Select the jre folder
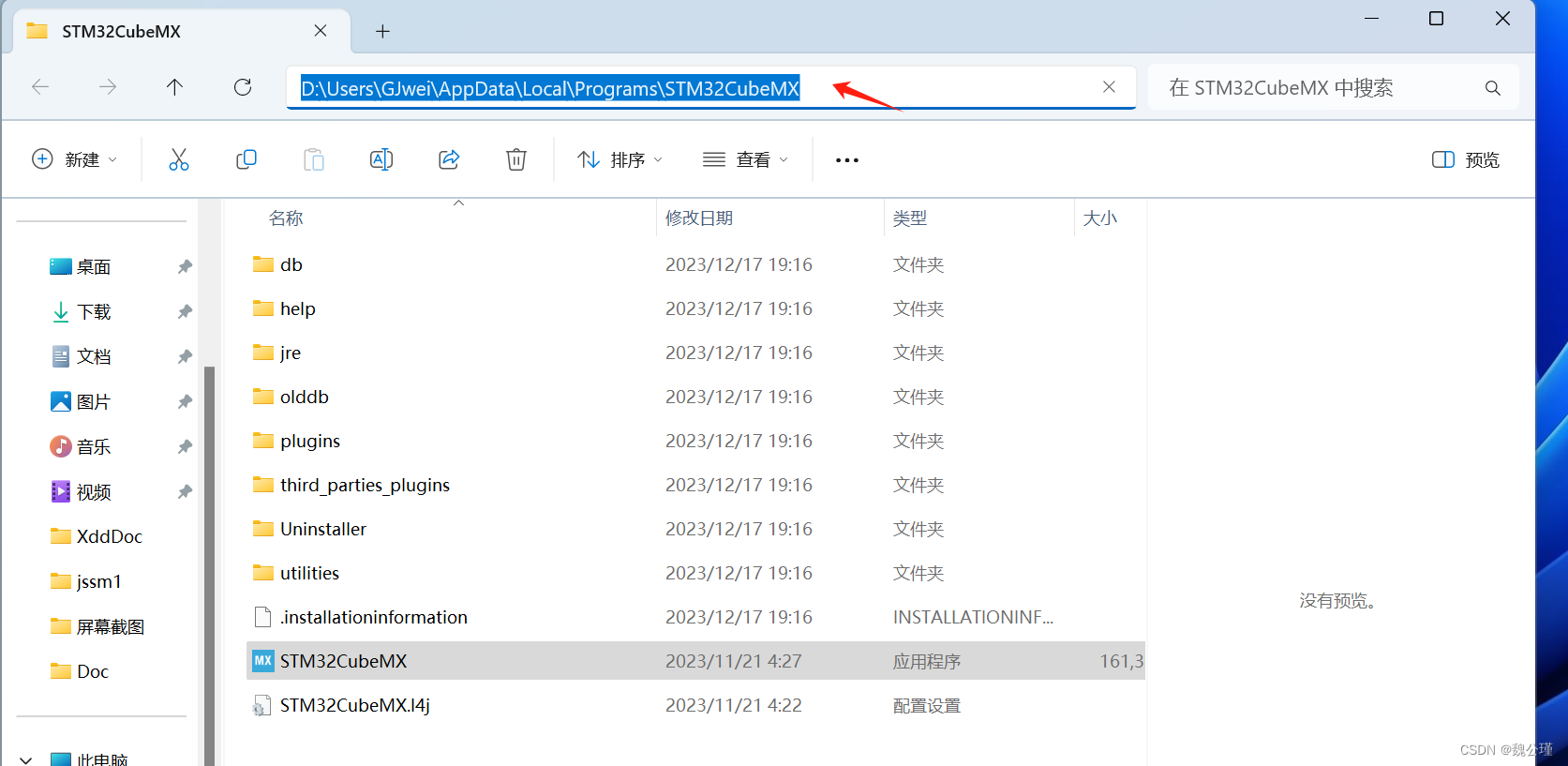This screenshot has height=766, width=1568. click(x=276, y=353)
